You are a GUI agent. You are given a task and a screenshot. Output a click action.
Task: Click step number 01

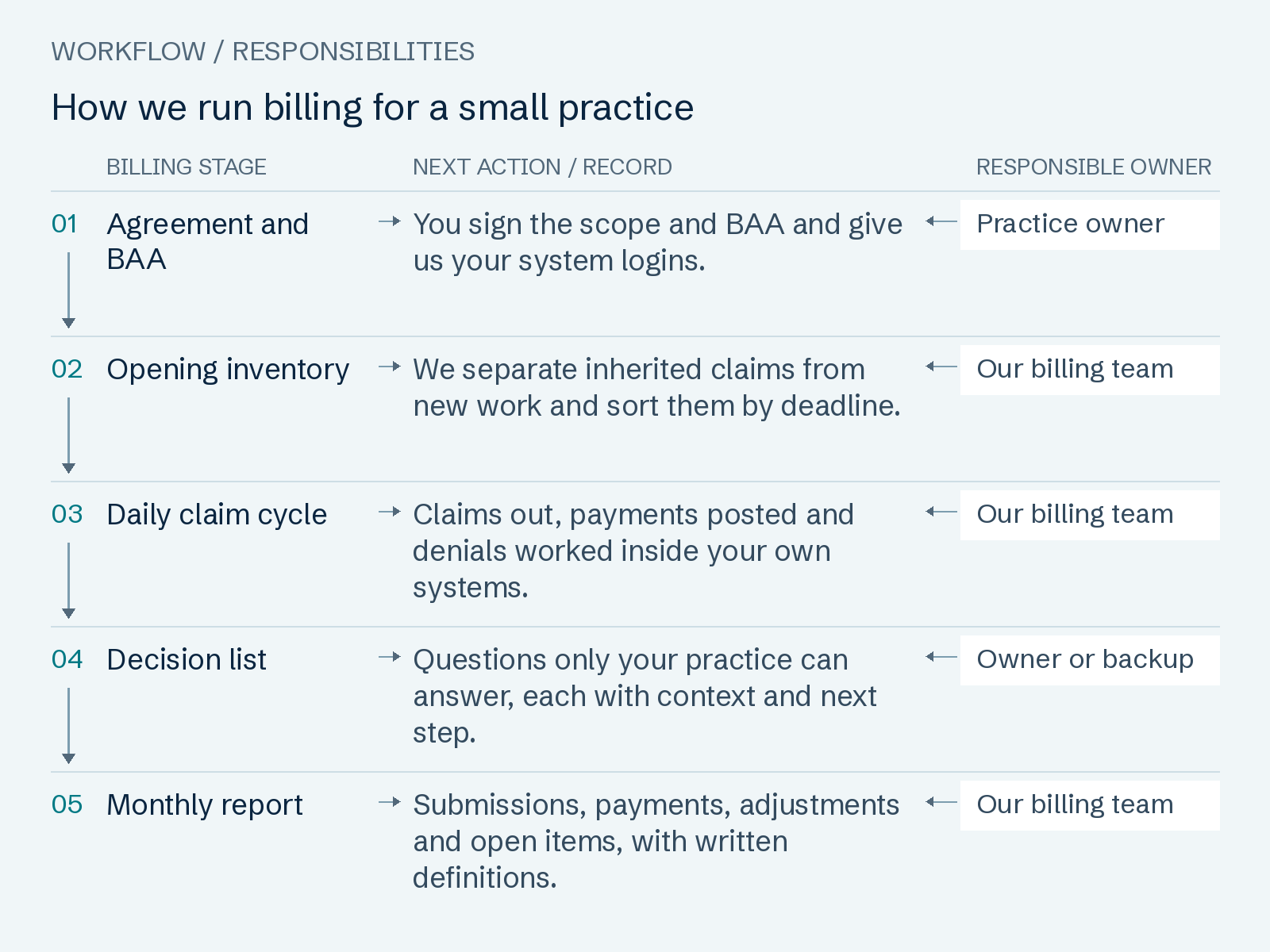click(64, 225)
